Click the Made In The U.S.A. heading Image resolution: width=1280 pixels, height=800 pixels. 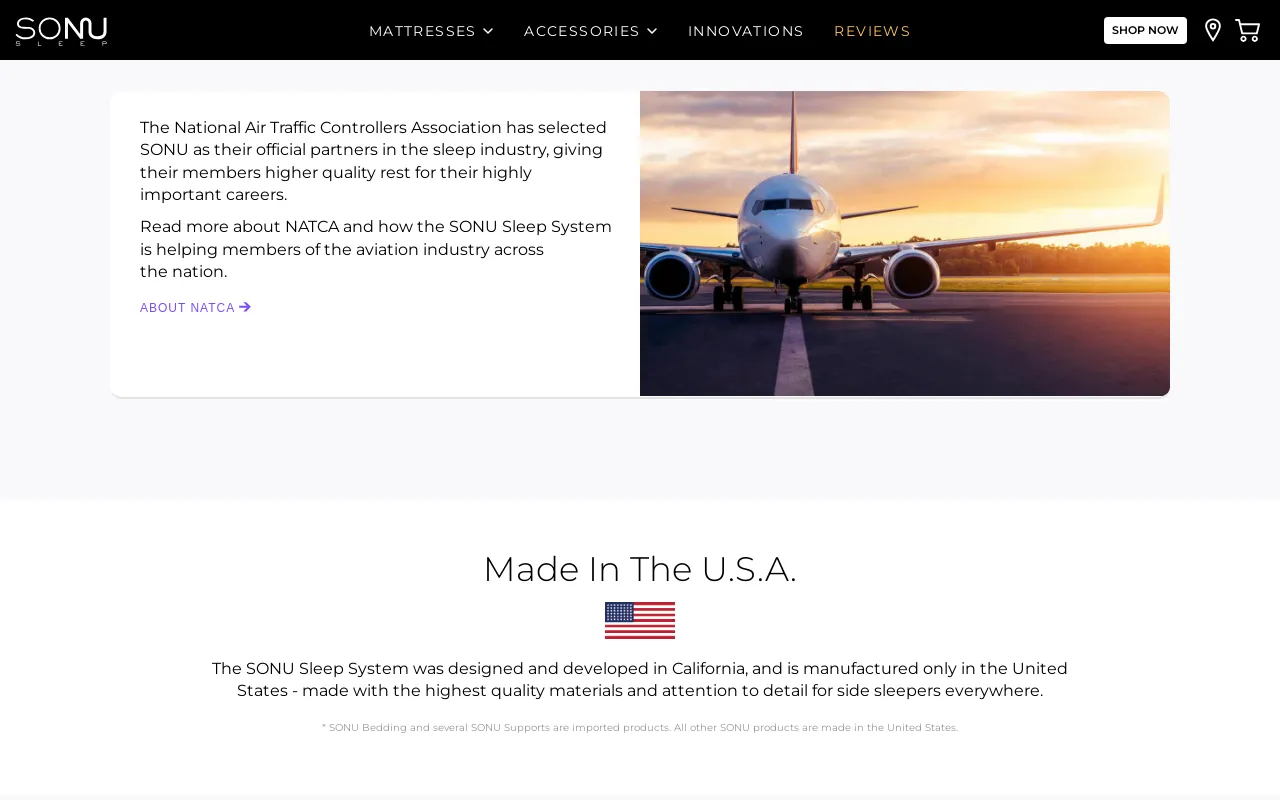640,569
